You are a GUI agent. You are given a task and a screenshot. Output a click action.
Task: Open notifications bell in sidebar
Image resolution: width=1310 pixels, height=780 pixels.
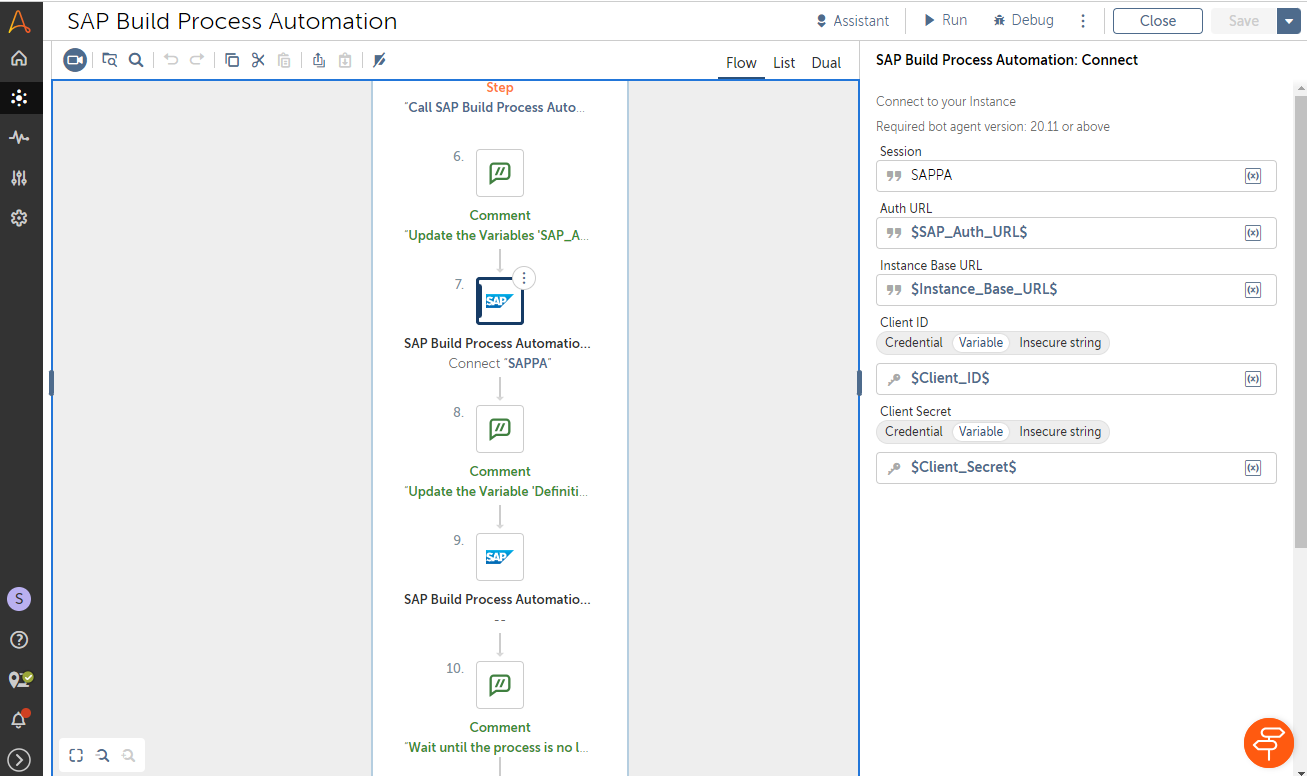click(18, 719)
